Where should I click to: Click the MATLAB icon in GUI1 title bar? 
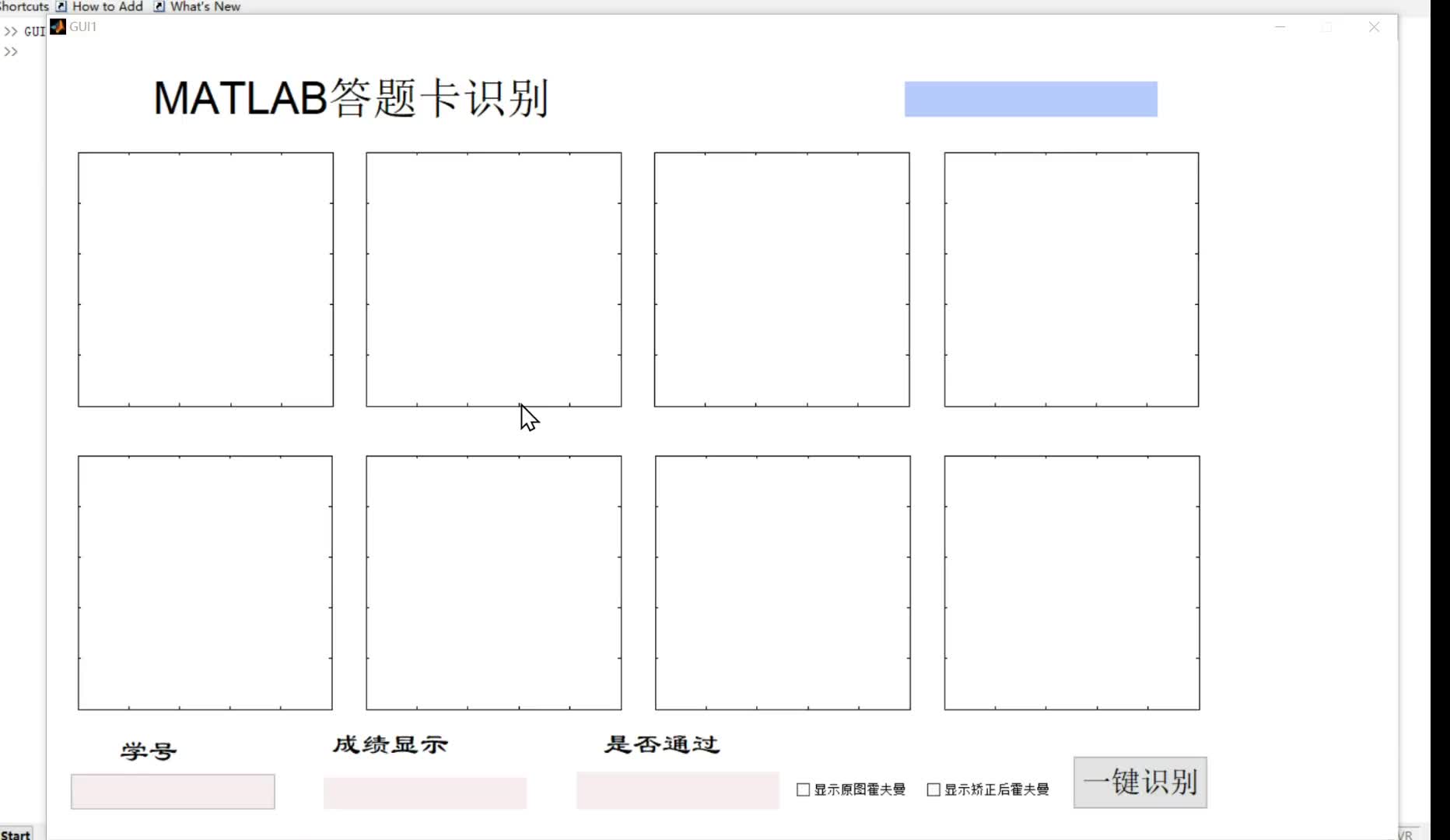coord(58,26)
